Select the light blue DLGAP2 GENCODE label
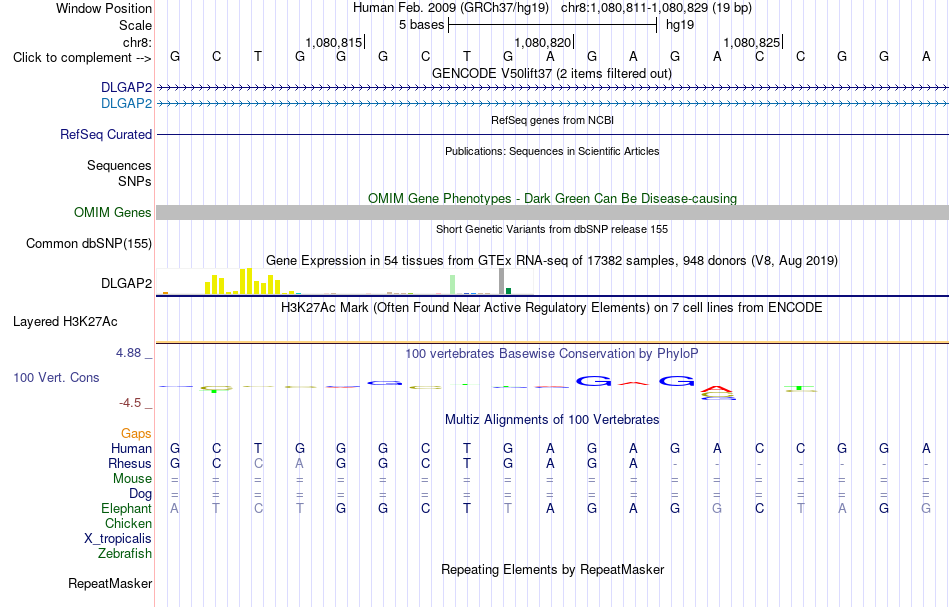This screenshot has height=607, width=950. [126, 104]
